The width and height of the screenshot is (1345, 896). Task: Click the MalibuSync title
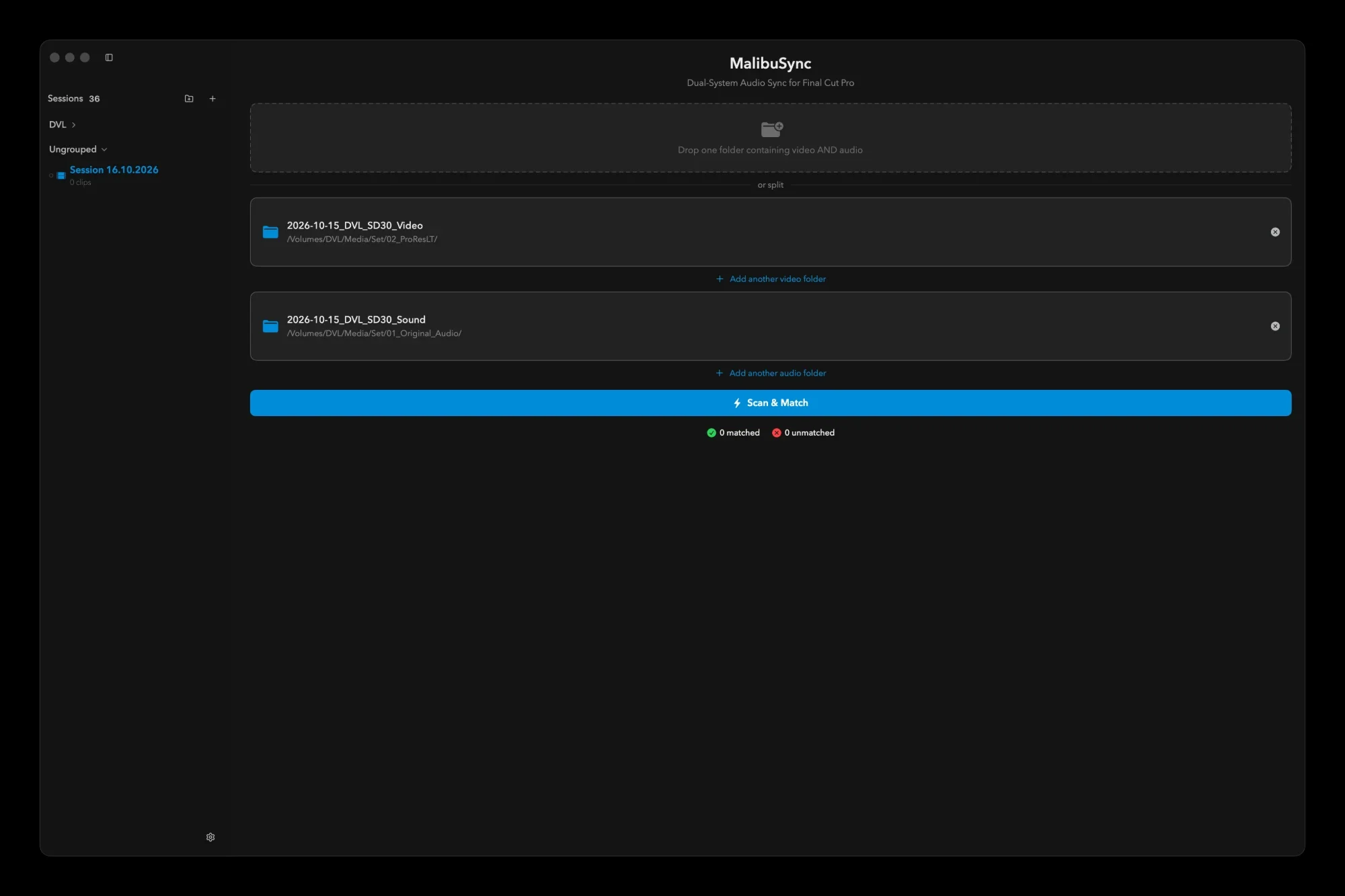click(x=771, y=63)
